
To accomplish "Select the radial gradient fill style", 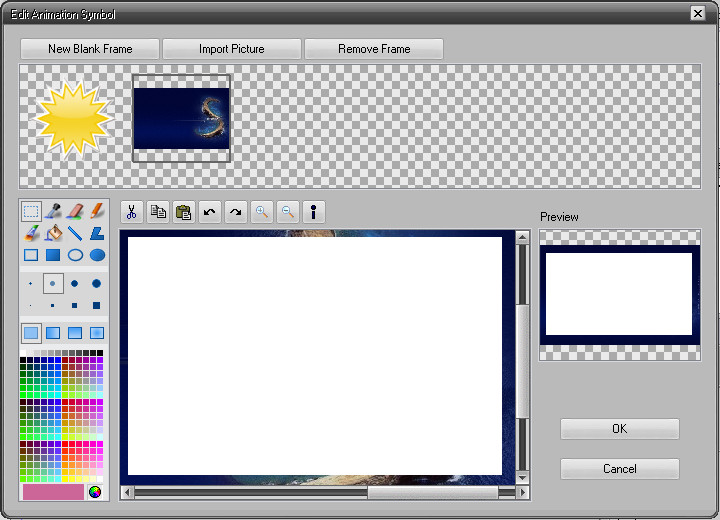I will pyautogui.click(x=97, y=333).
